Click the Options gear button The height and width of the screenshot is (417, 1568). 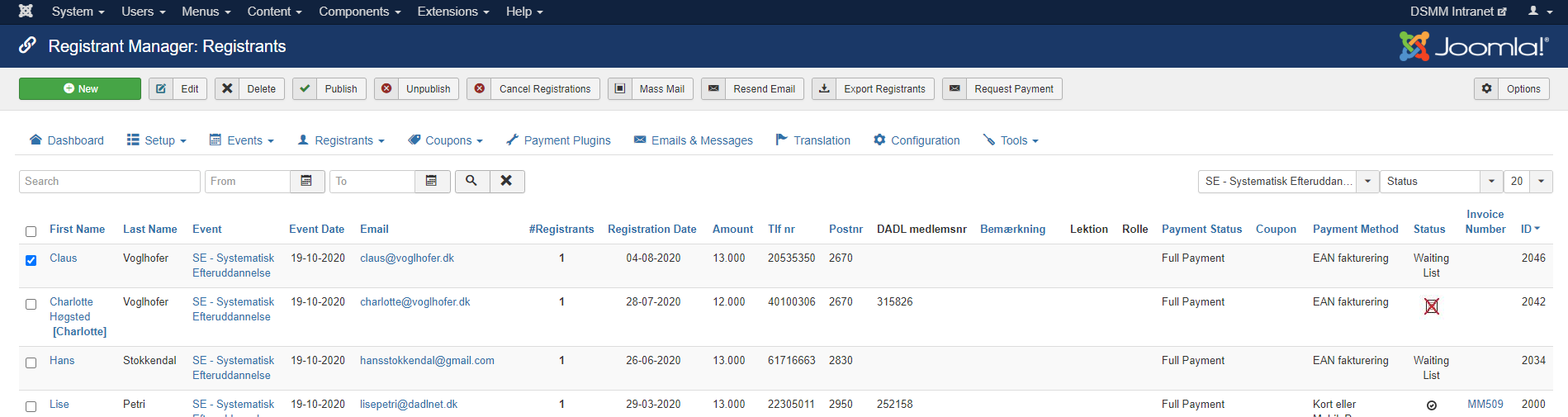(x=1511, y=89)
